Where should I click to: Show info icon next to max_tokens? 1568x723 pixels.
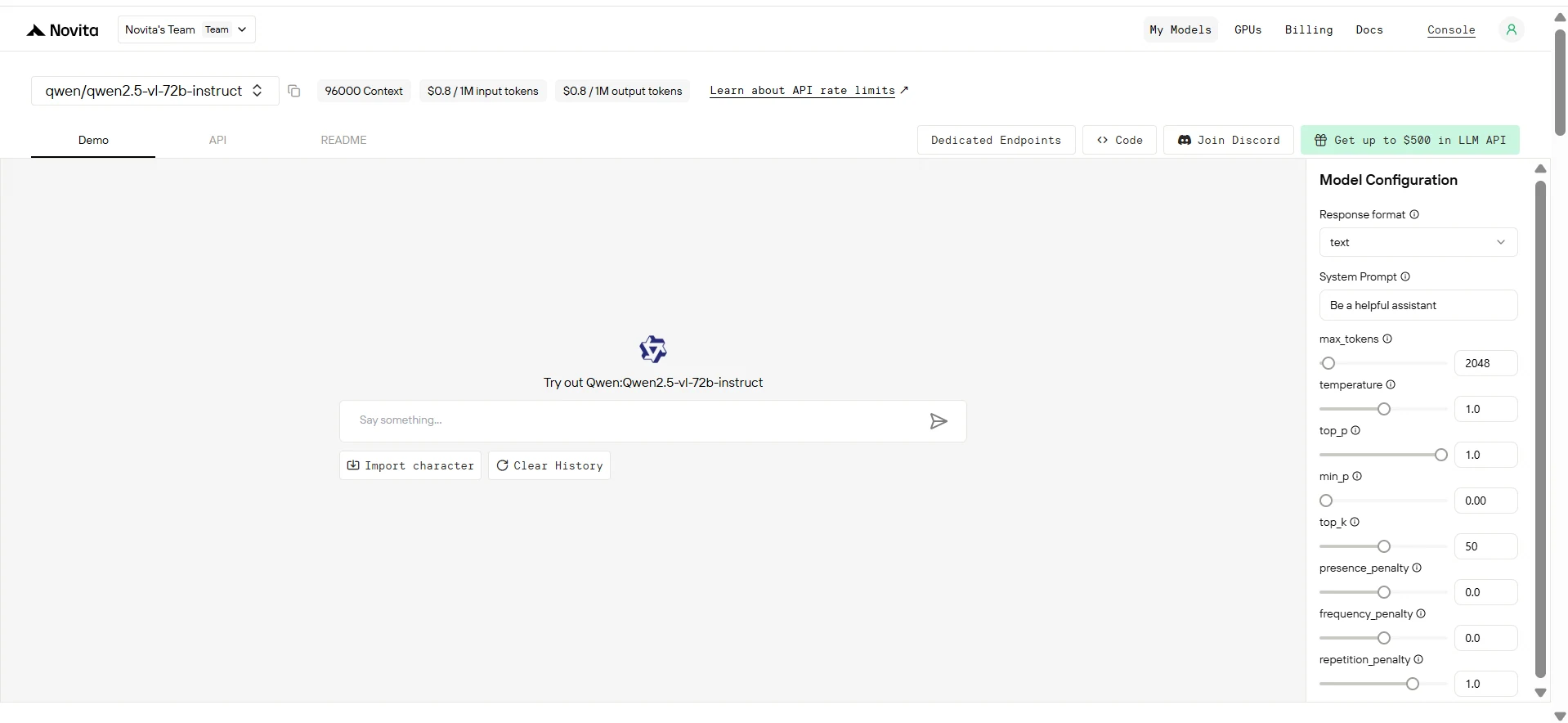click(x=1387, y=339)
